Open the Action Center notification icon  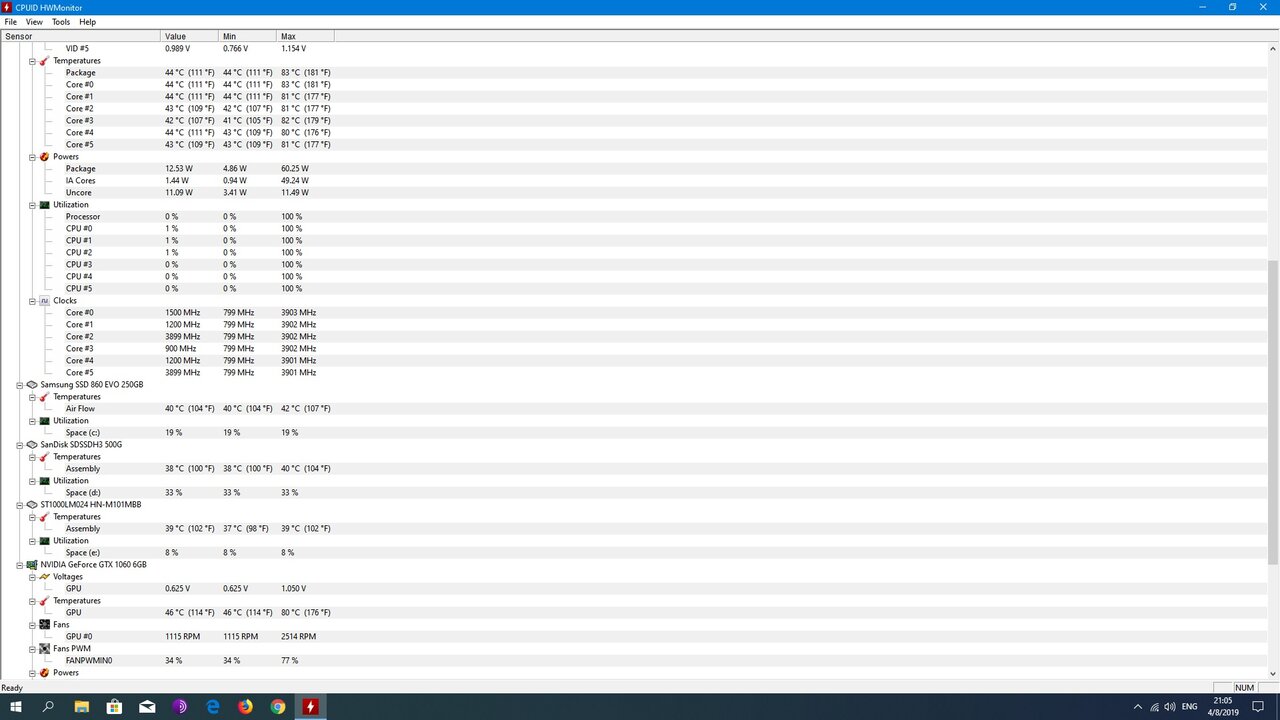click(x=1258, y=707)
